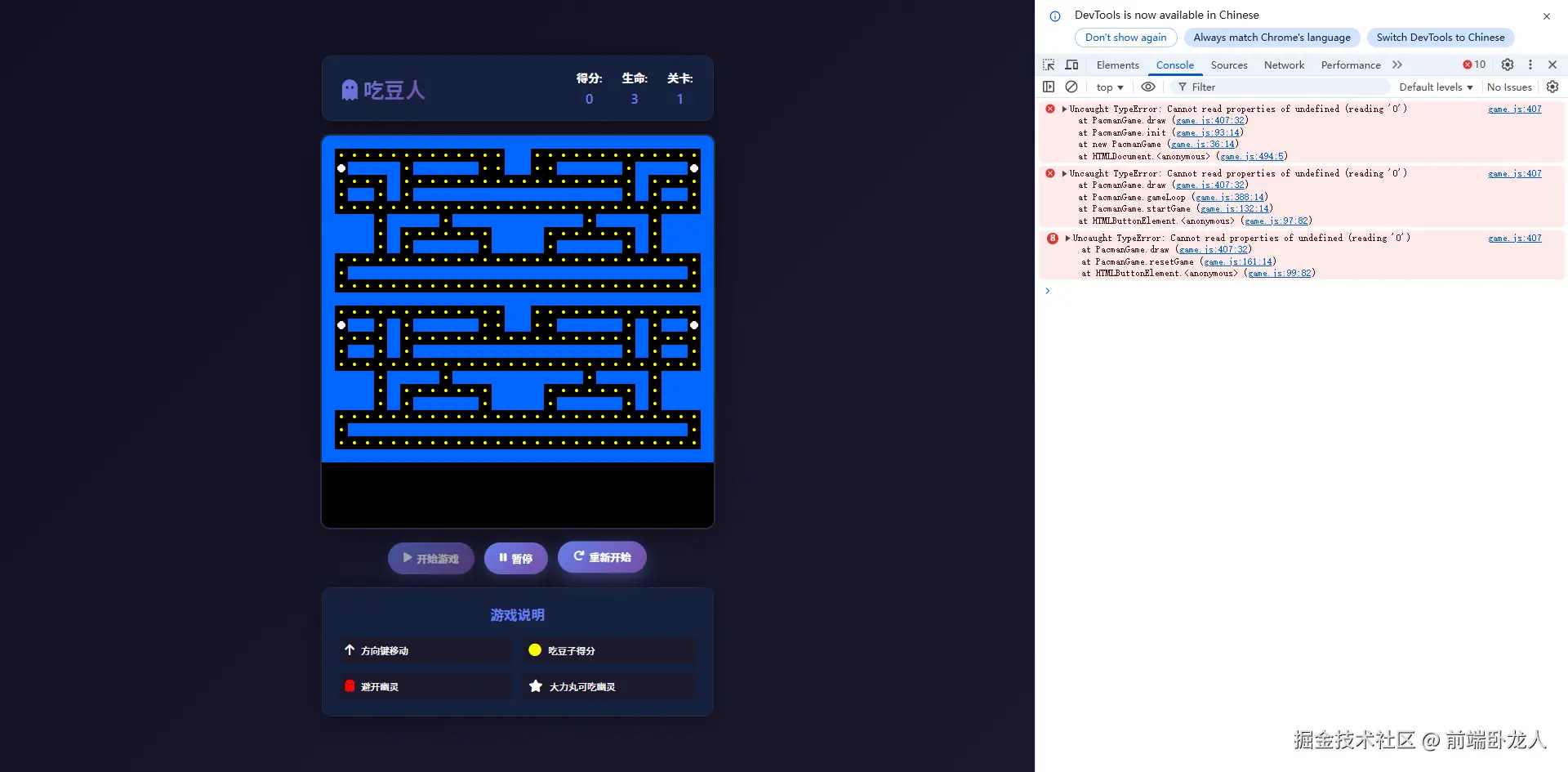Switch to the Elements tab
This screenshot has height=772, width=1568.
(x=1117, y=65)
